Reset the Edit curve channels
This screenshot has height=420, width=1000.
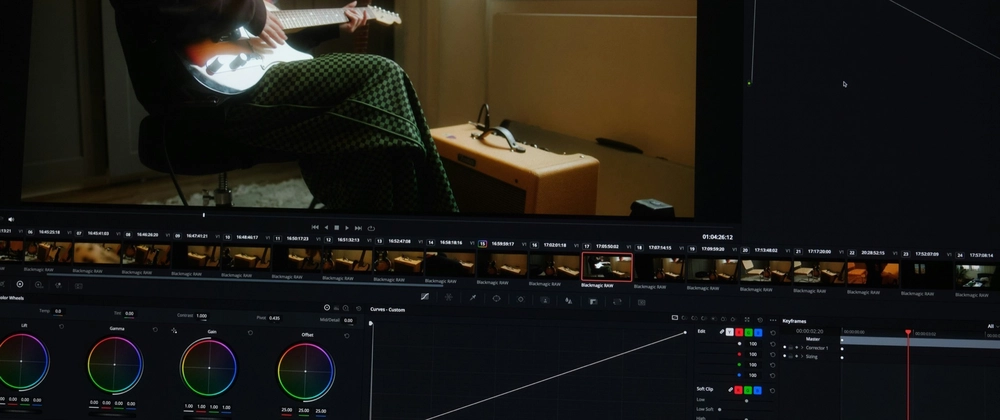click(x=773, y=333)
